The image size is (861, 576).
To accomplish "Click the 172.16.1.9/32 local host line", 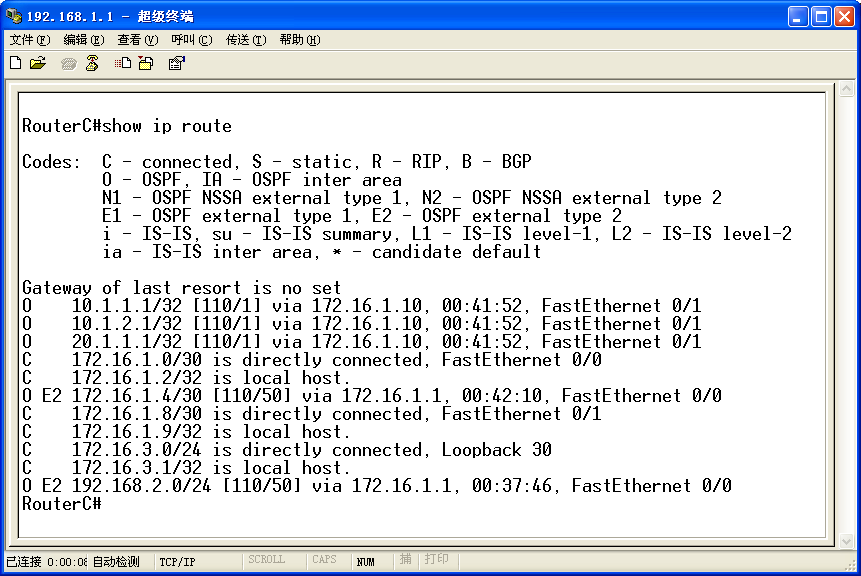I will click(186, 432).
